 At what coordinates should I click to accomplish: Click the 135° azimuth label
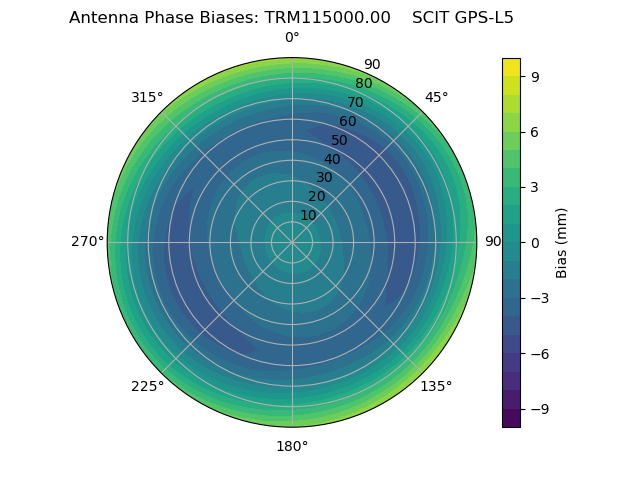pyautogui.click(x=436, y=386)
